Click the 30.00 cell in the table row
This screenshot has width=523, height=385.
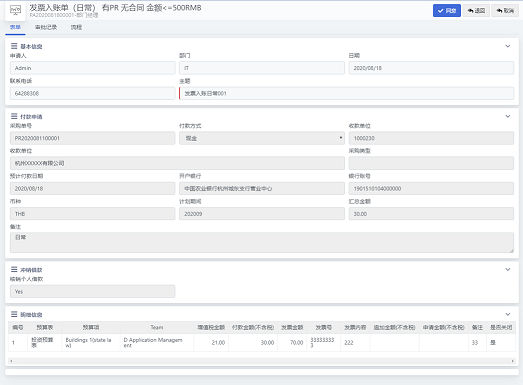point(253,343)
